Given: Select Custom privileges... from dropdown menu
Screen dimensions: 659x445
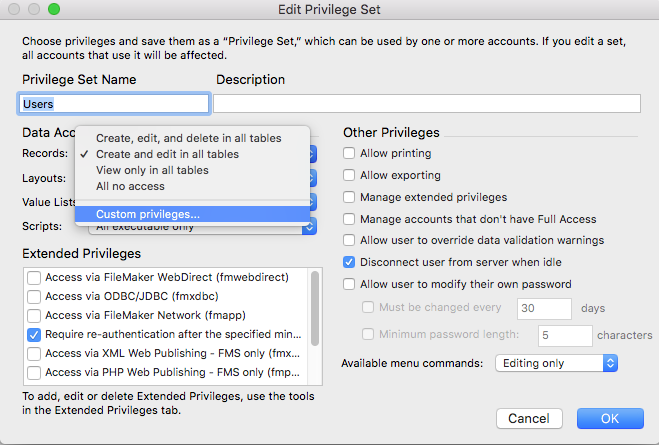Looking at the screenshot, I should pos(148,213).
